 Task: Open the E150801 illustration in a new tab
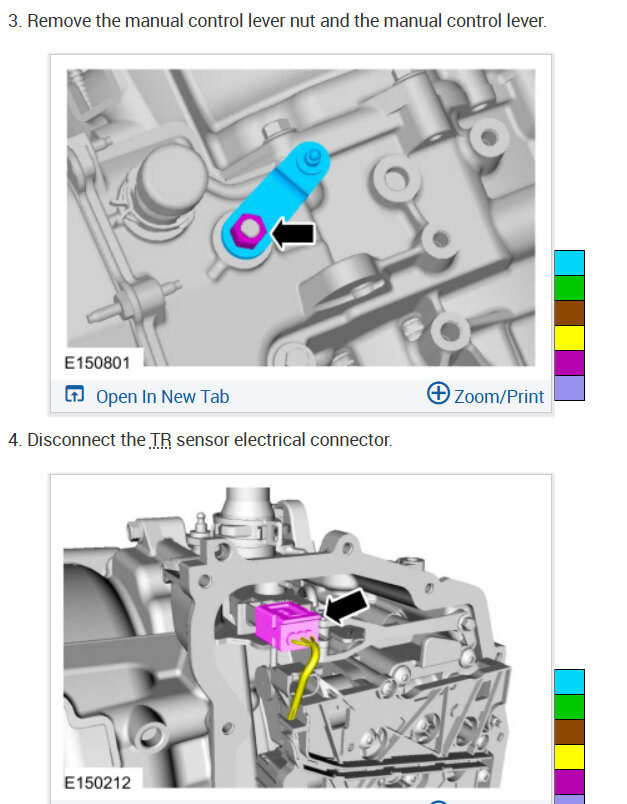[x=147, y=396]
